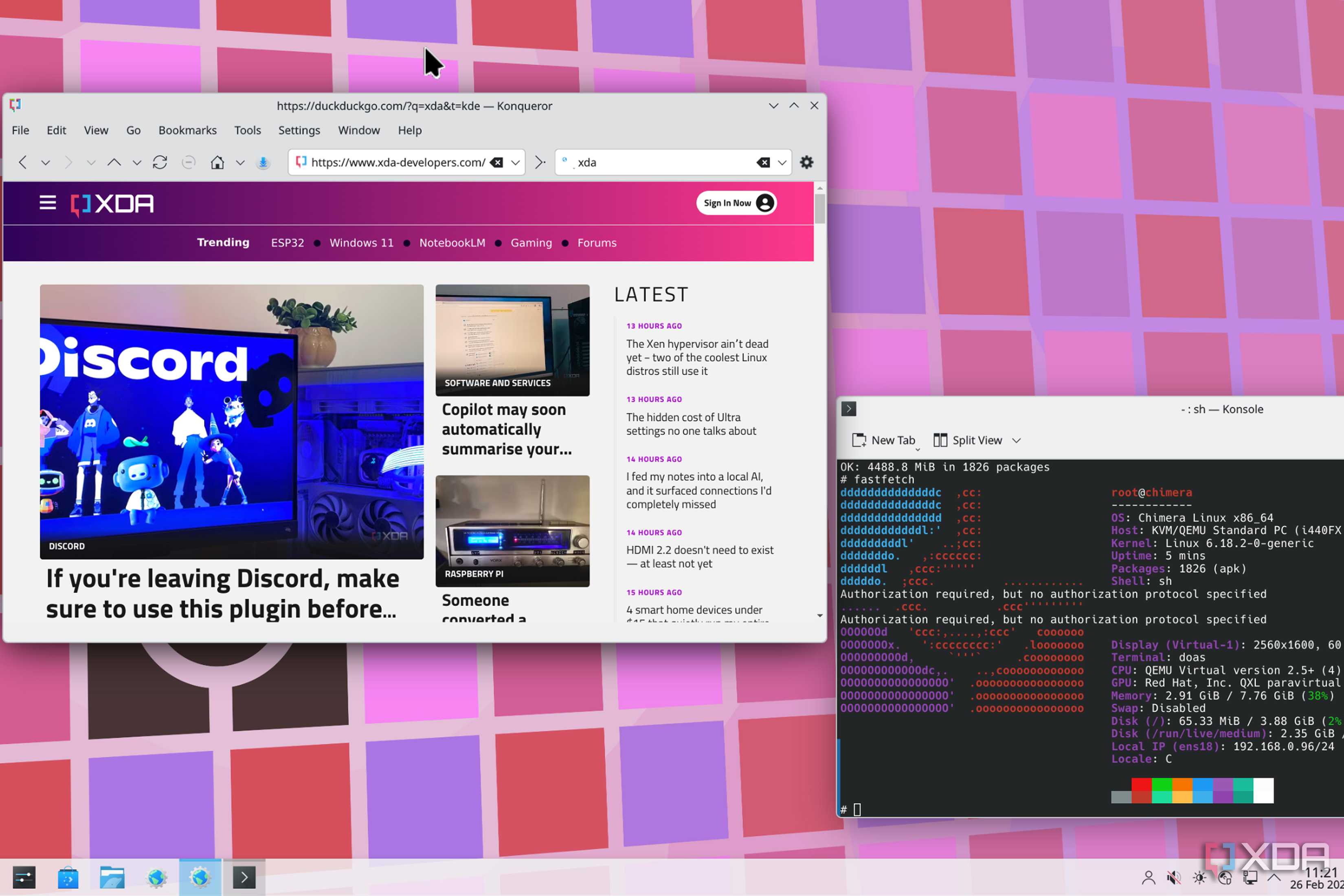The height and width of the screenshot is (896, 1344).
Task: Open the Gaming trending link
Action: point(531,243)
